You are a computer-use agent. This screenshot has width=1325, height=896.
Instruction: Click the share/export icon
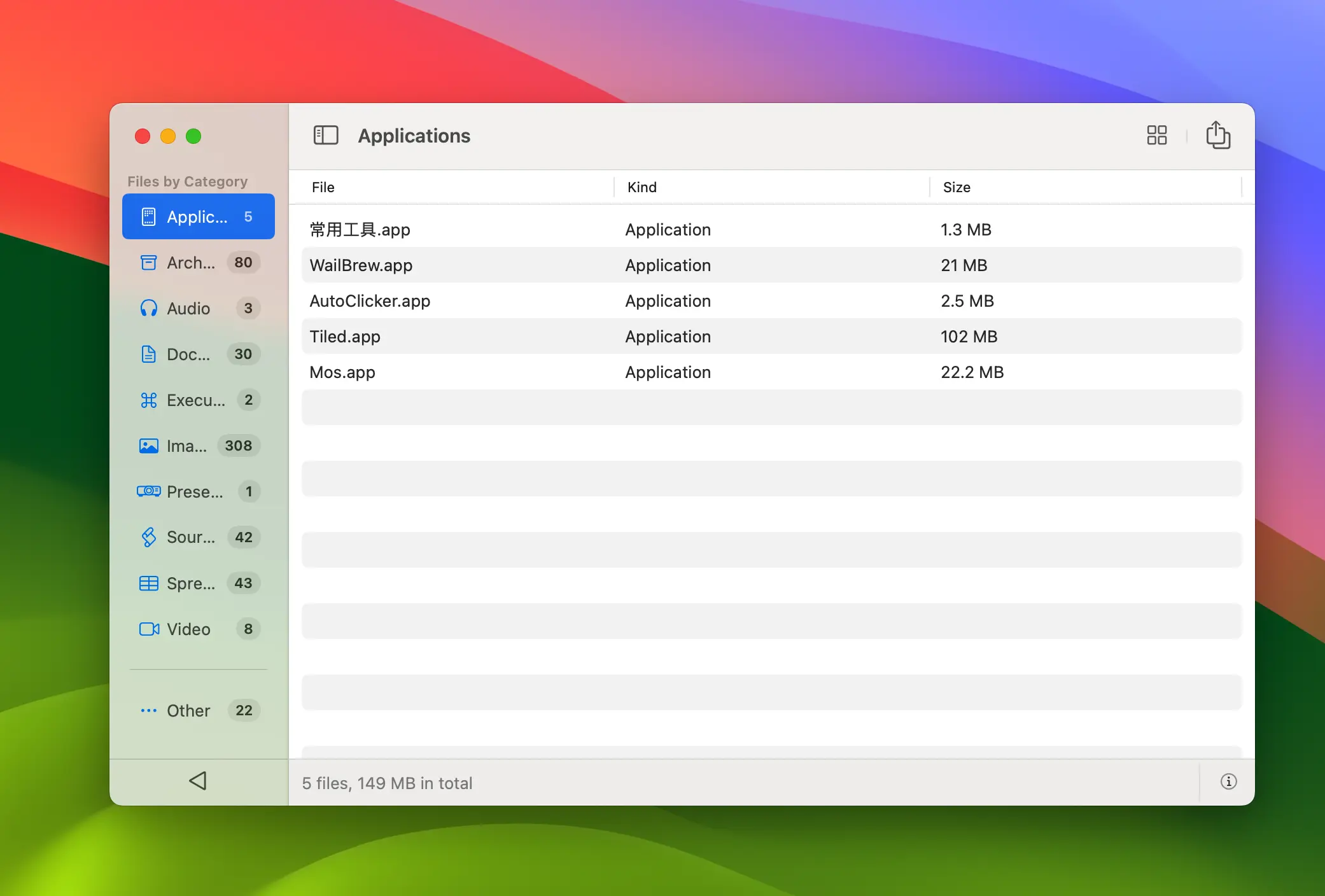pyautogui.click(x=1217, y=136)
